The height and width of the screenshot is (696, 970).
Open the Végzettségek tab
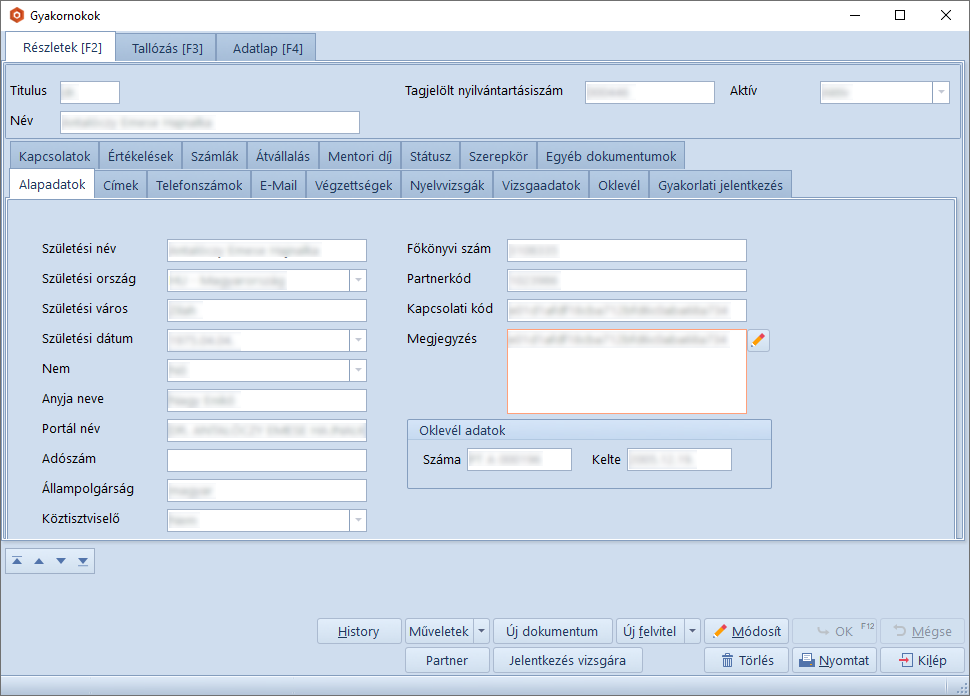click(353, 185)
